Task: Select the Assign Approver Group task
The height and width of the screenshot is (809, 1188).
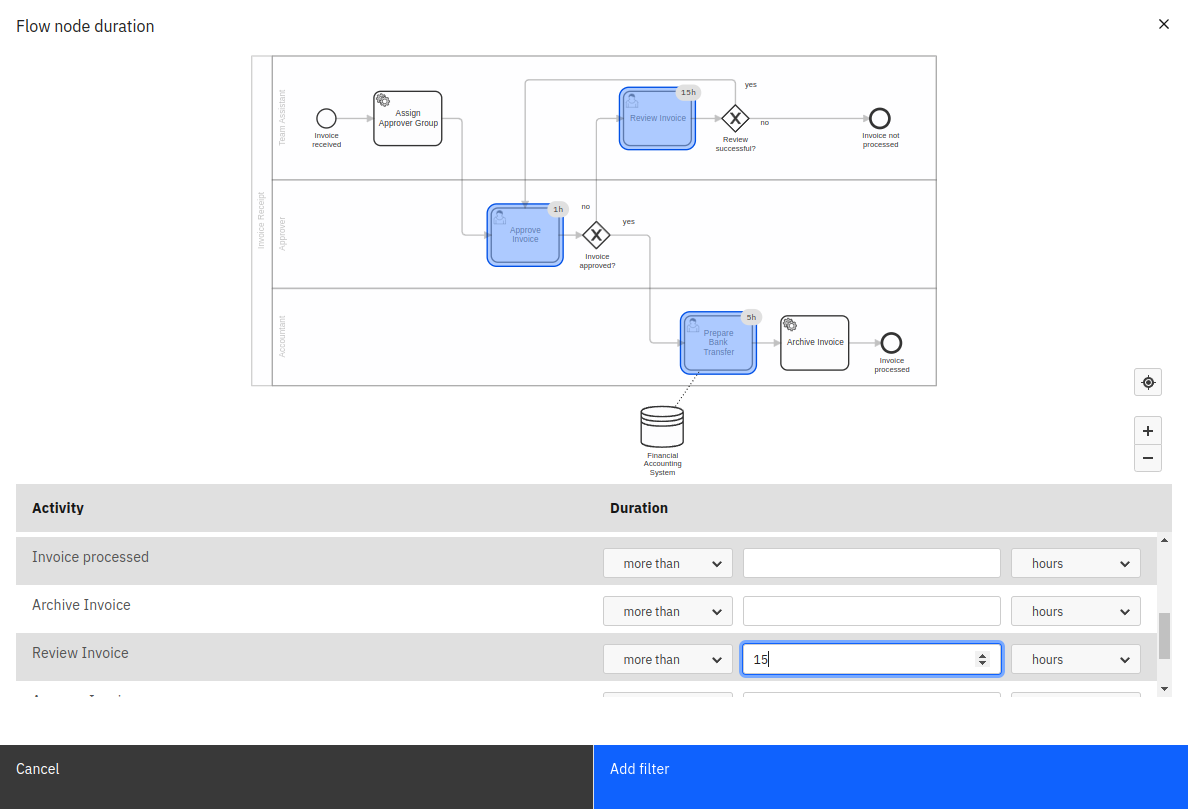Action: click(407, 117)
